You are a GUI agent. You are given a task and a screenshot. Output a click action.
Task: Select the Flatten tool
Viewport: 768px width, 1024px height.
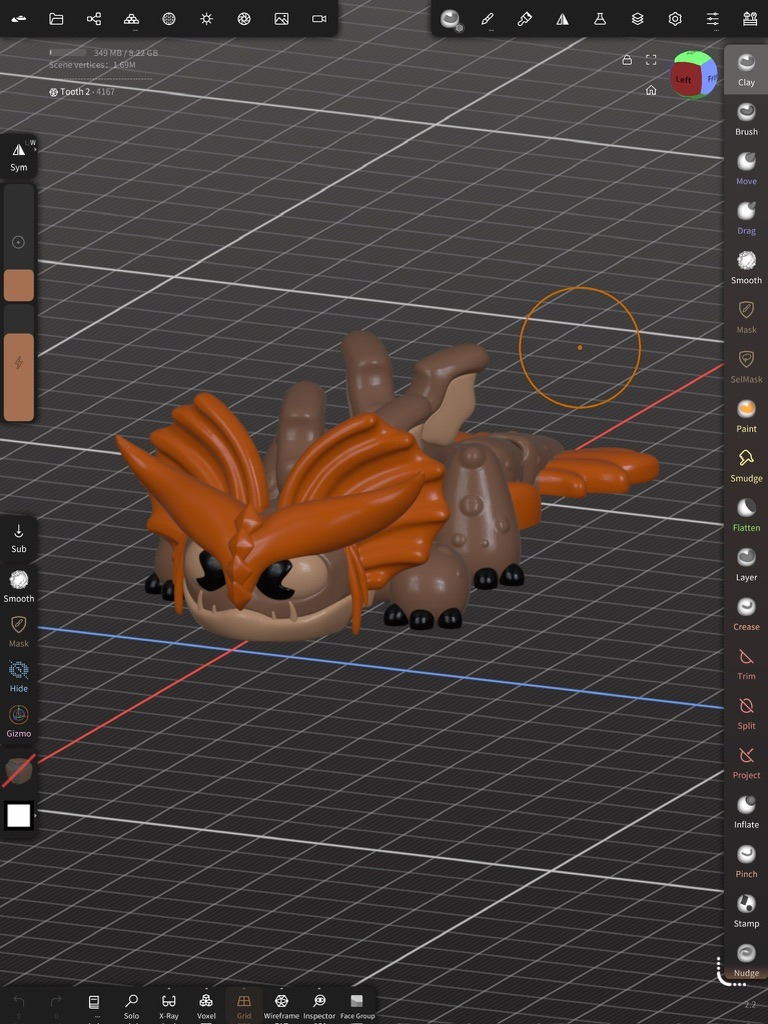click(x=746, y=516)
